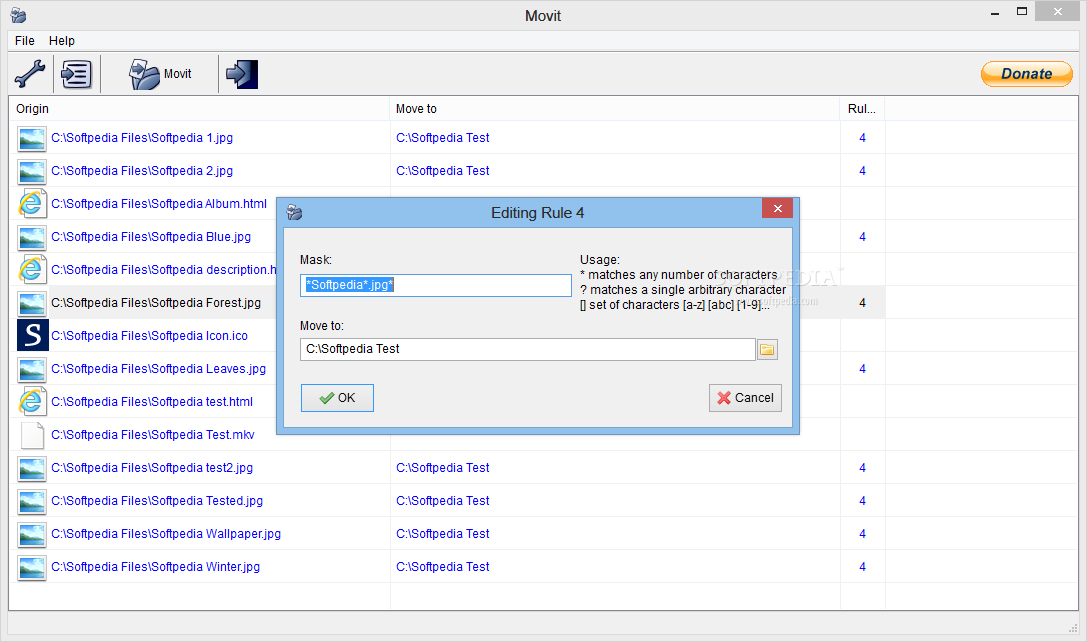
Task: Click IE icon of Softpedia description file
Action: (x=32, y=270)
